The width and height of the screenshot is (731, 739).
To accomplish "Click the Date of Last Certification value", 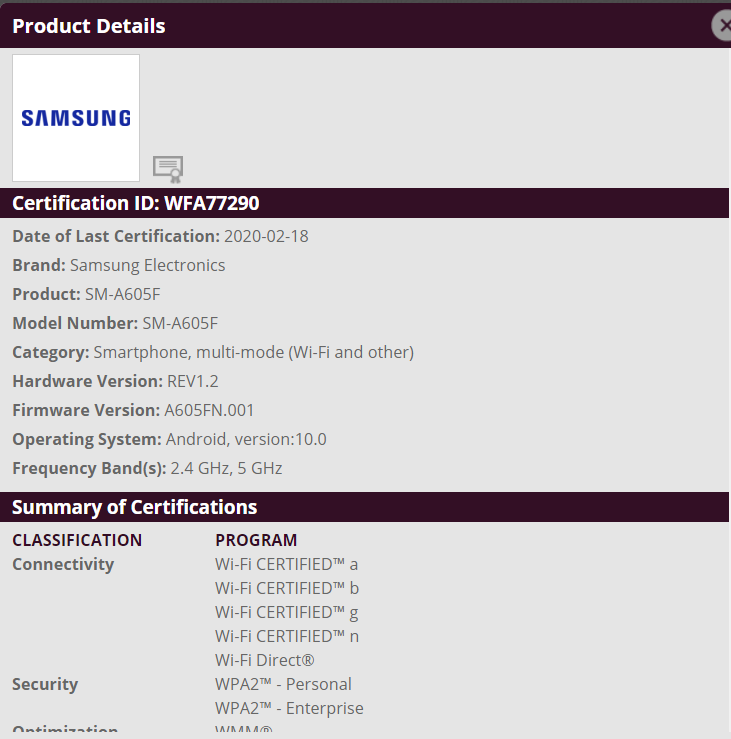I will pyautogui.click(x=267, y=237).
